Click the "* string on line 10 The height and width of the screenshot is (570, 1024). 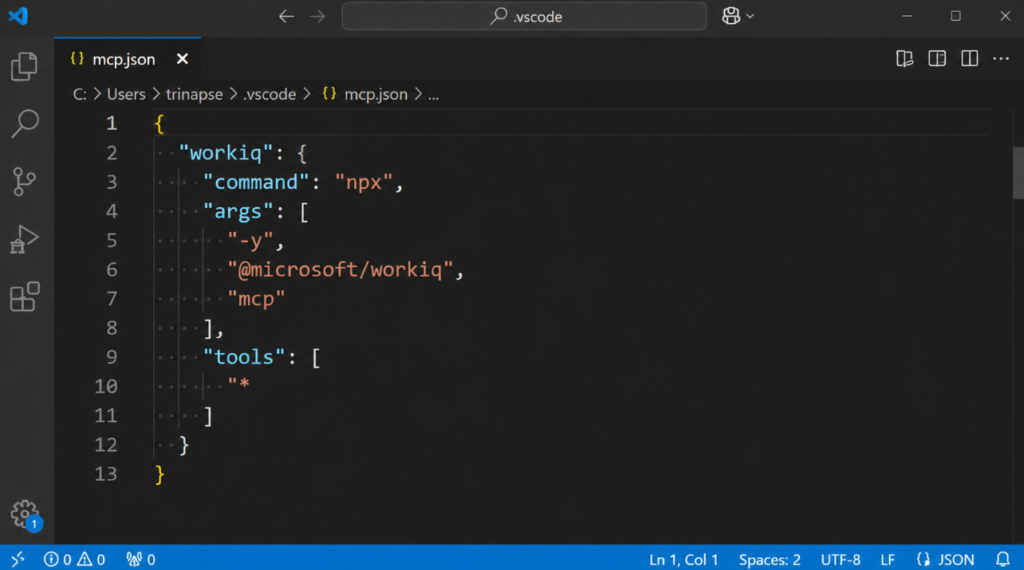[238, 385]
